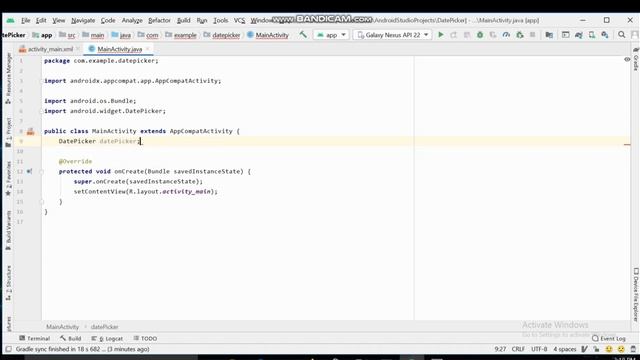Open the Favorites sidebar tab
The image size is (640, 360).
coord(8,179)
